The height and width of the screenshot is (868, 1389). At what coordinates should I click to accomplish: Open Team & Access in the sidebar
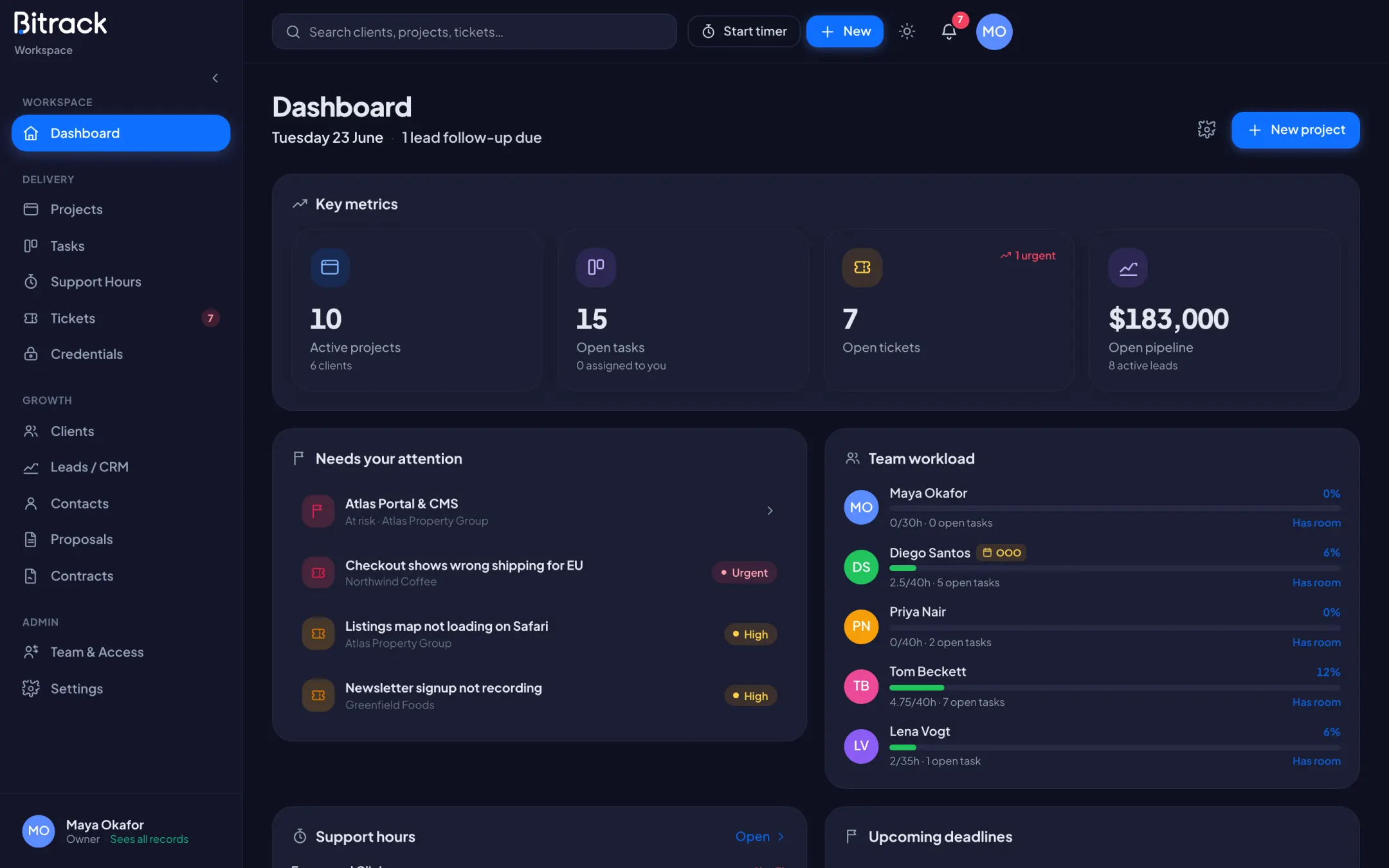[x=121, y=652]
